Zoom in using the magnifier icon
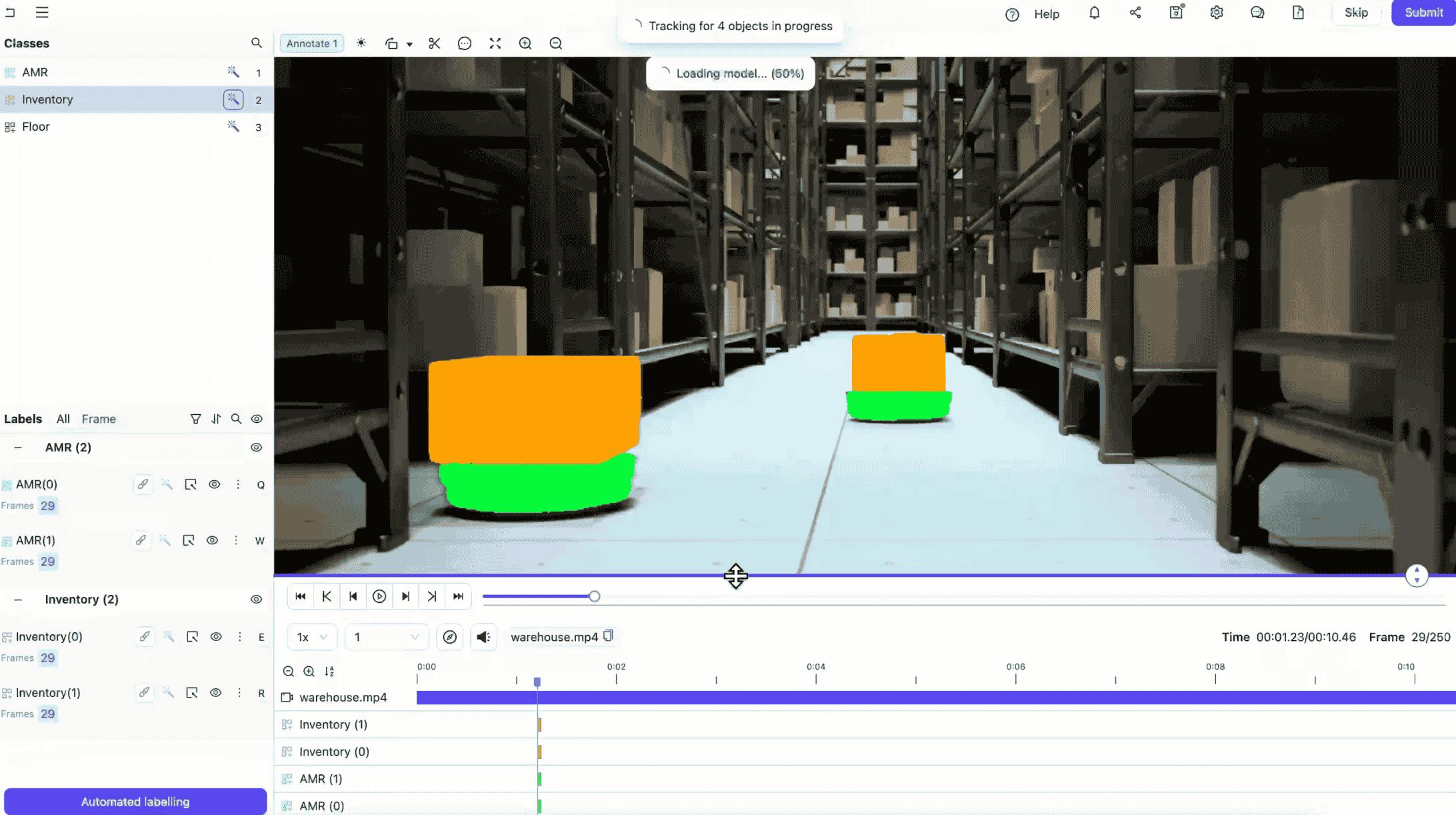The width and height of the screenshot is (1456, 815). (525, 43)
